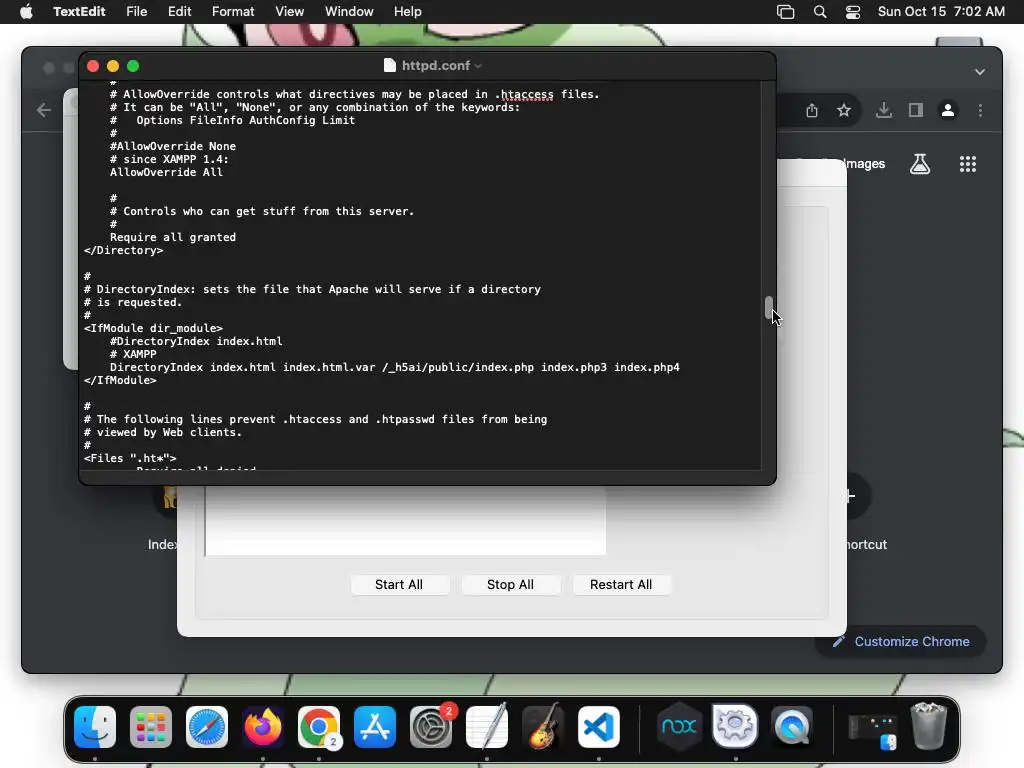Open Launchpad from the Dock

[151, 727]
